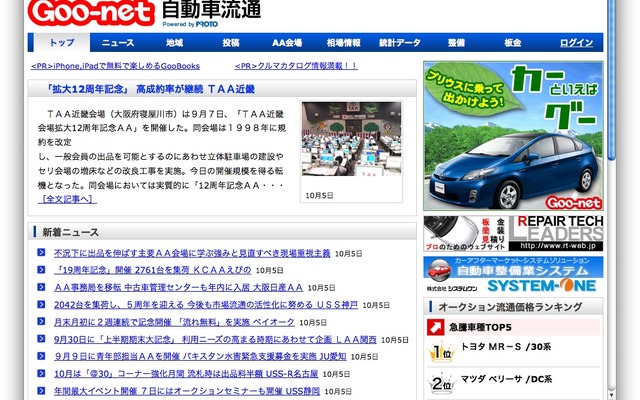Open the 整備 menu tab
This screenshot has height=400, width=640.
(456, 42)
